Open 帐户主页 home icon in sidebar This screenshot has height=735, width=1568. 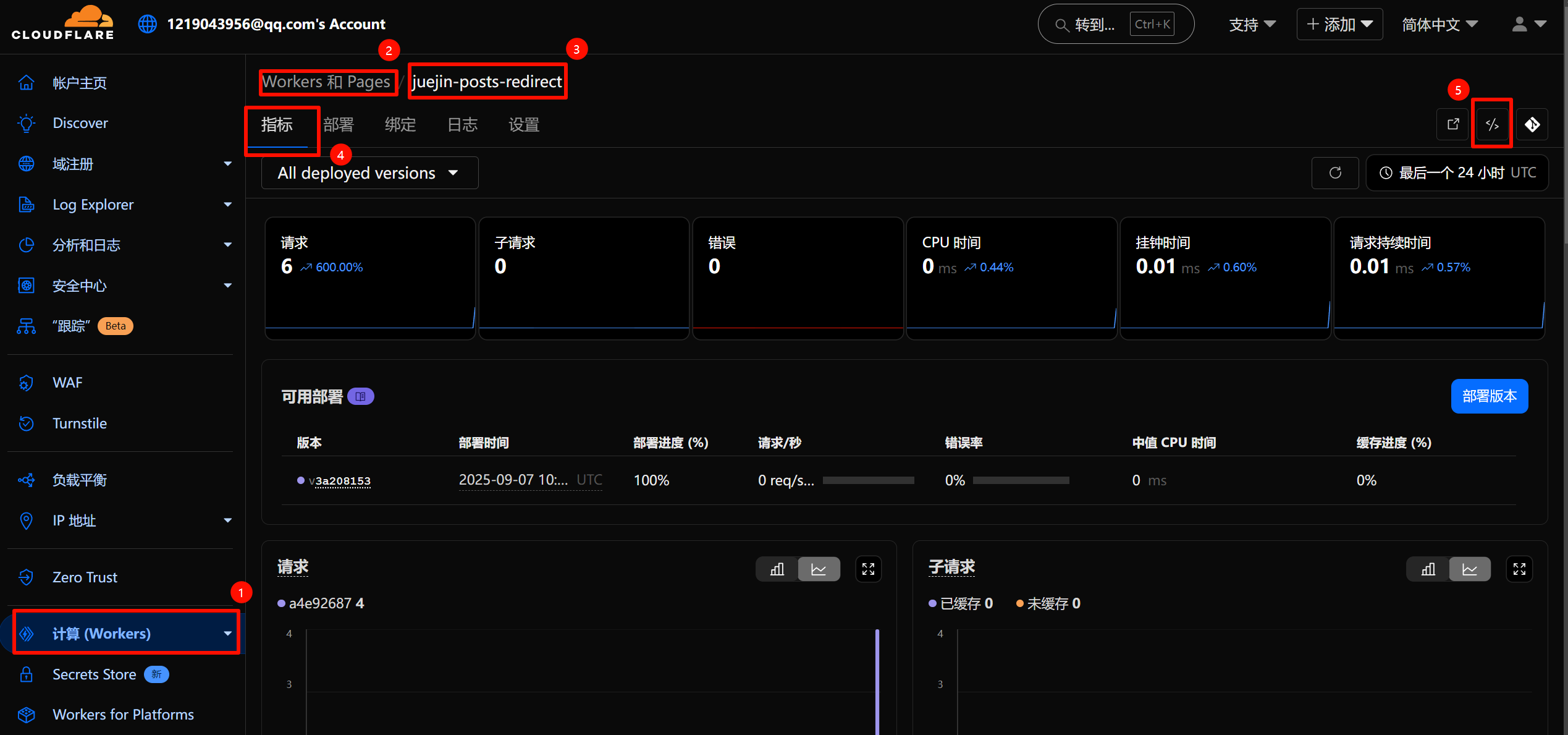pyautogui.click(x=26, y=83)
